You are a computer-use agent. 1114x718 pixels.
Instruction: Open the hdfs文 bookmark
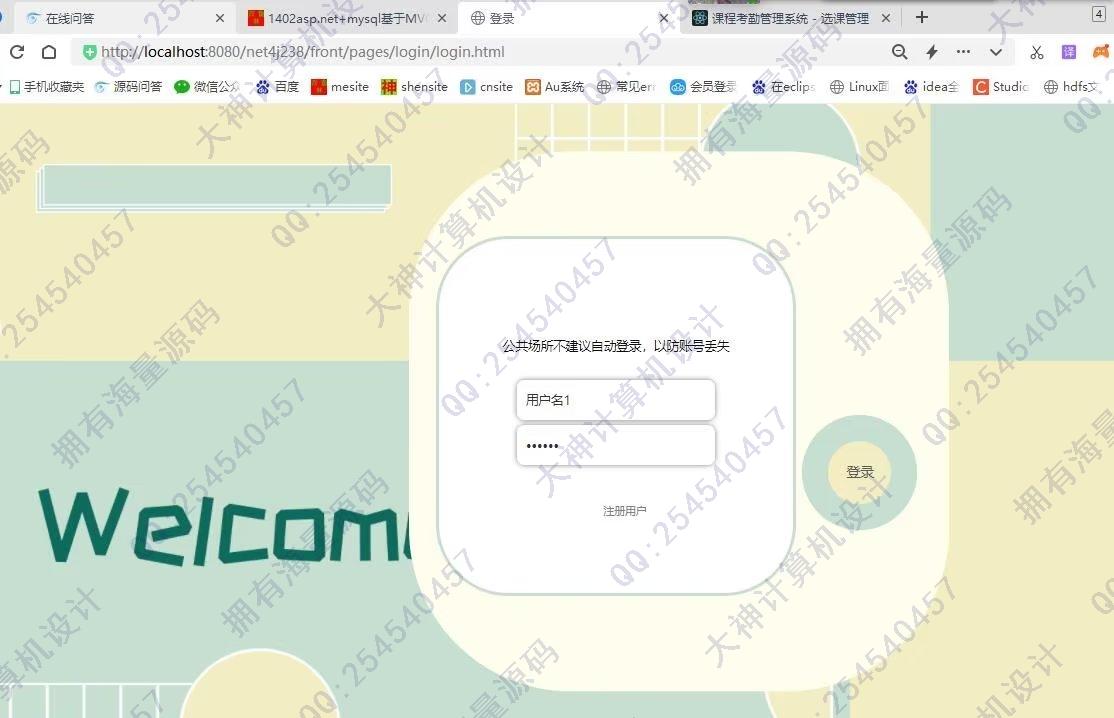point(1071,87)
